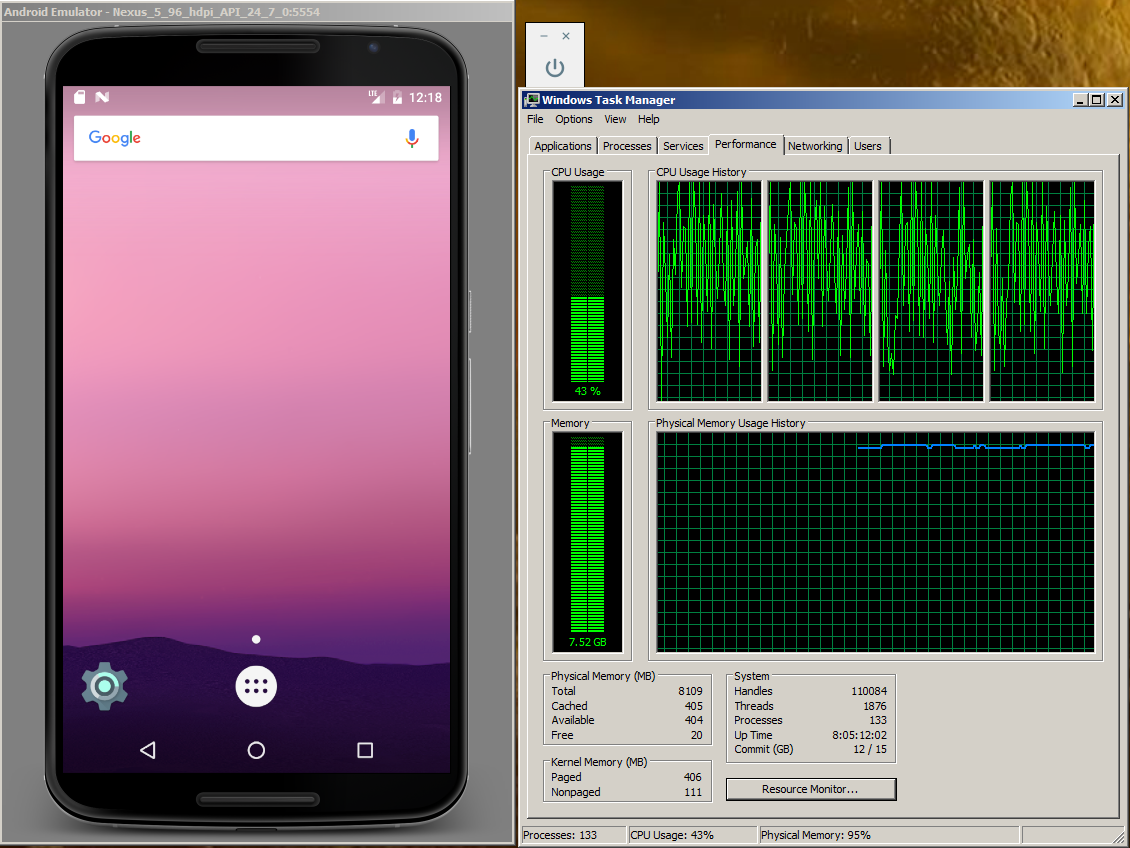Tap the battery status icon
The image size is (1130, 848).
click(x=397, y=97)
